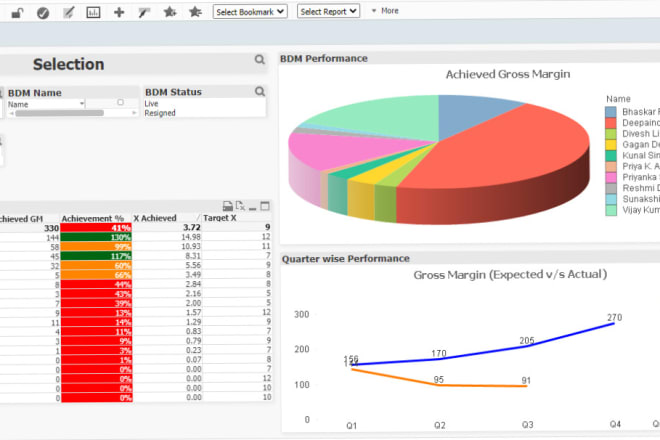Click the add bookmark star icon
The image size is (660, 440).
tap(170, 12)
